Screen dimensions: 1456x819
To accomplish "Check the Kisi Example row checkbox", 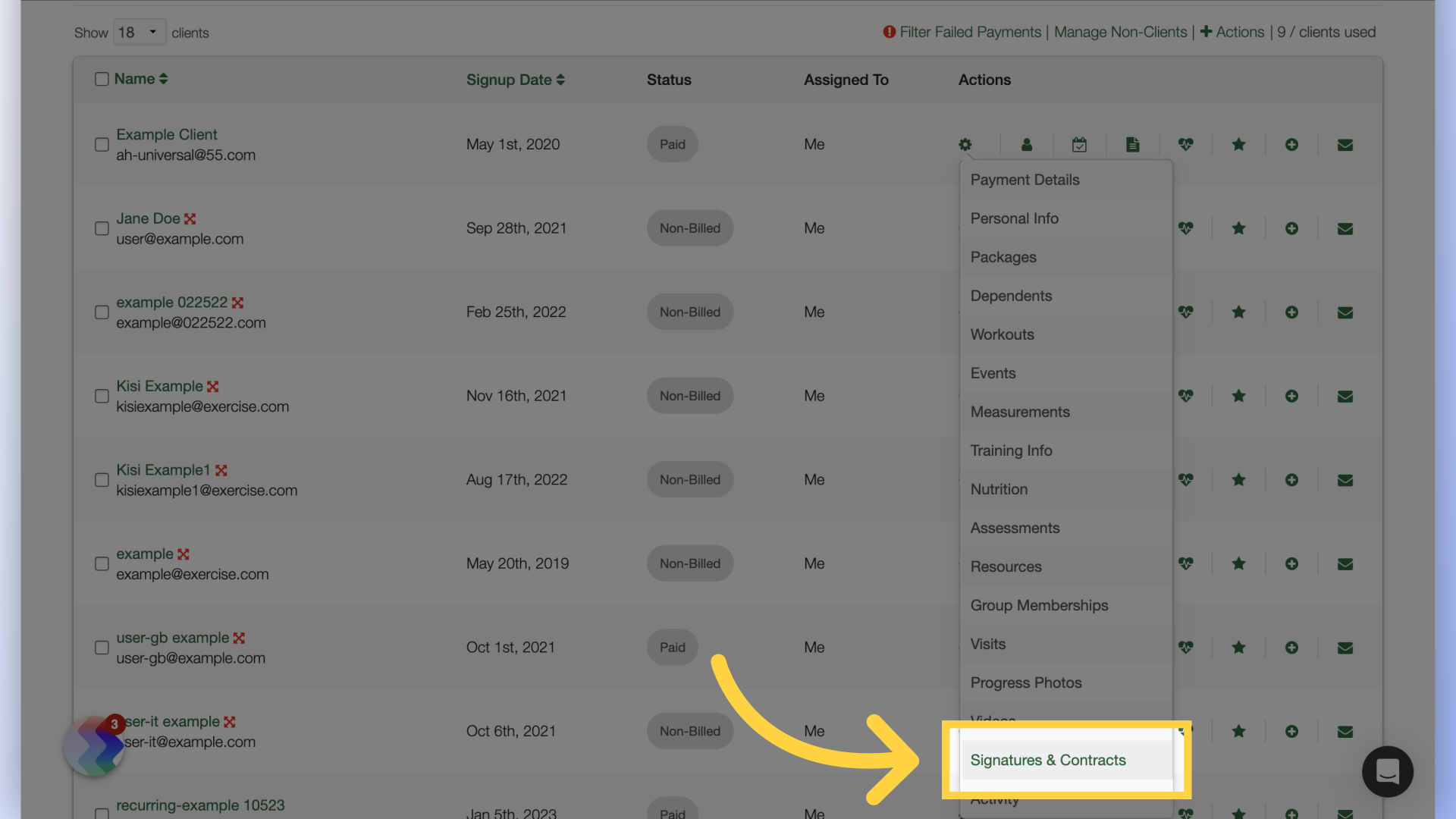I will (102, 396).
